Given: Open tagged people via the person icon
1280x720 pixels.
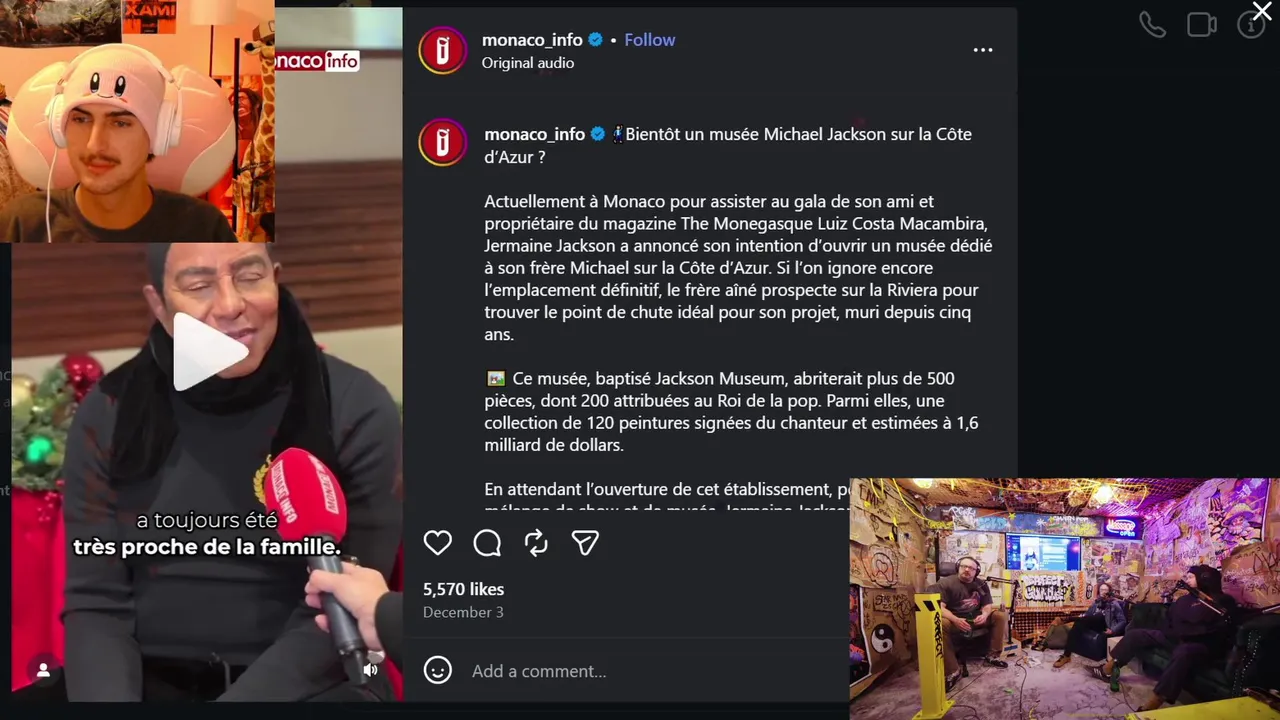Looking at the screenshot, I should coord(43,670).
